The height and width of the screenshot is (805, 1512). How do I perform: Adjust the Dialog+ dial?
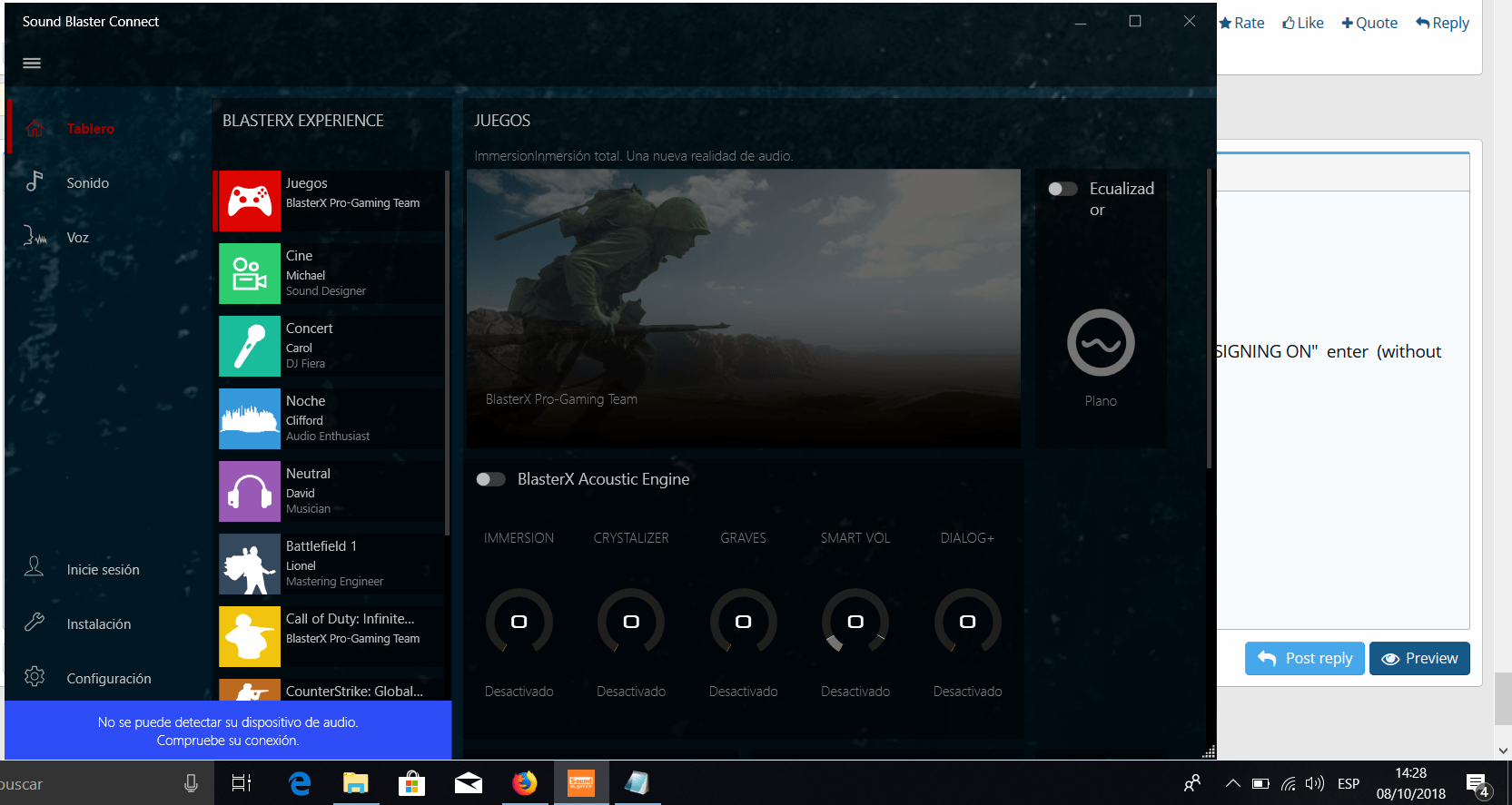click(967, 622)
